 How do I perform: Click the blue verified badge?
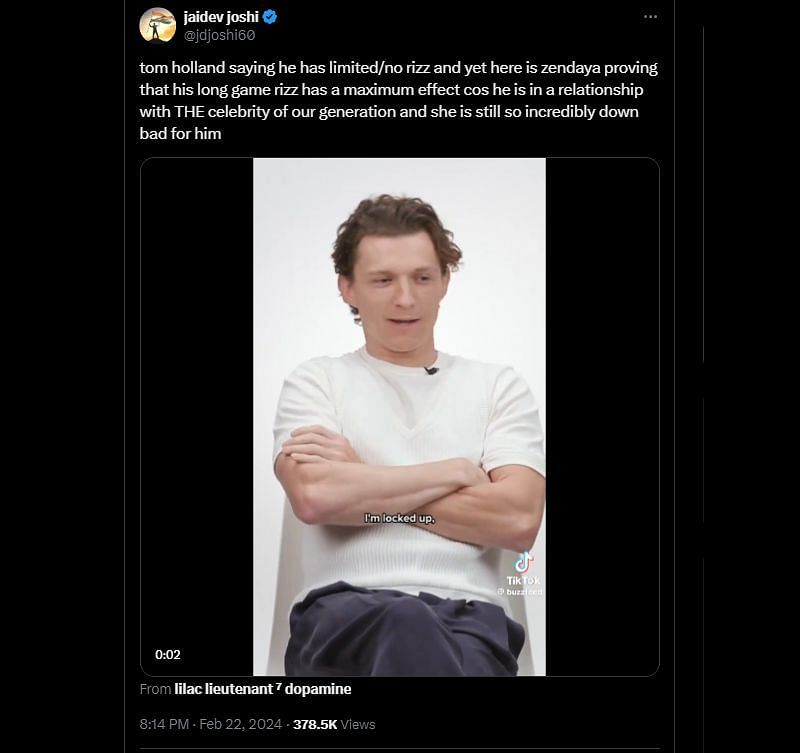click(x=271, y=18)
